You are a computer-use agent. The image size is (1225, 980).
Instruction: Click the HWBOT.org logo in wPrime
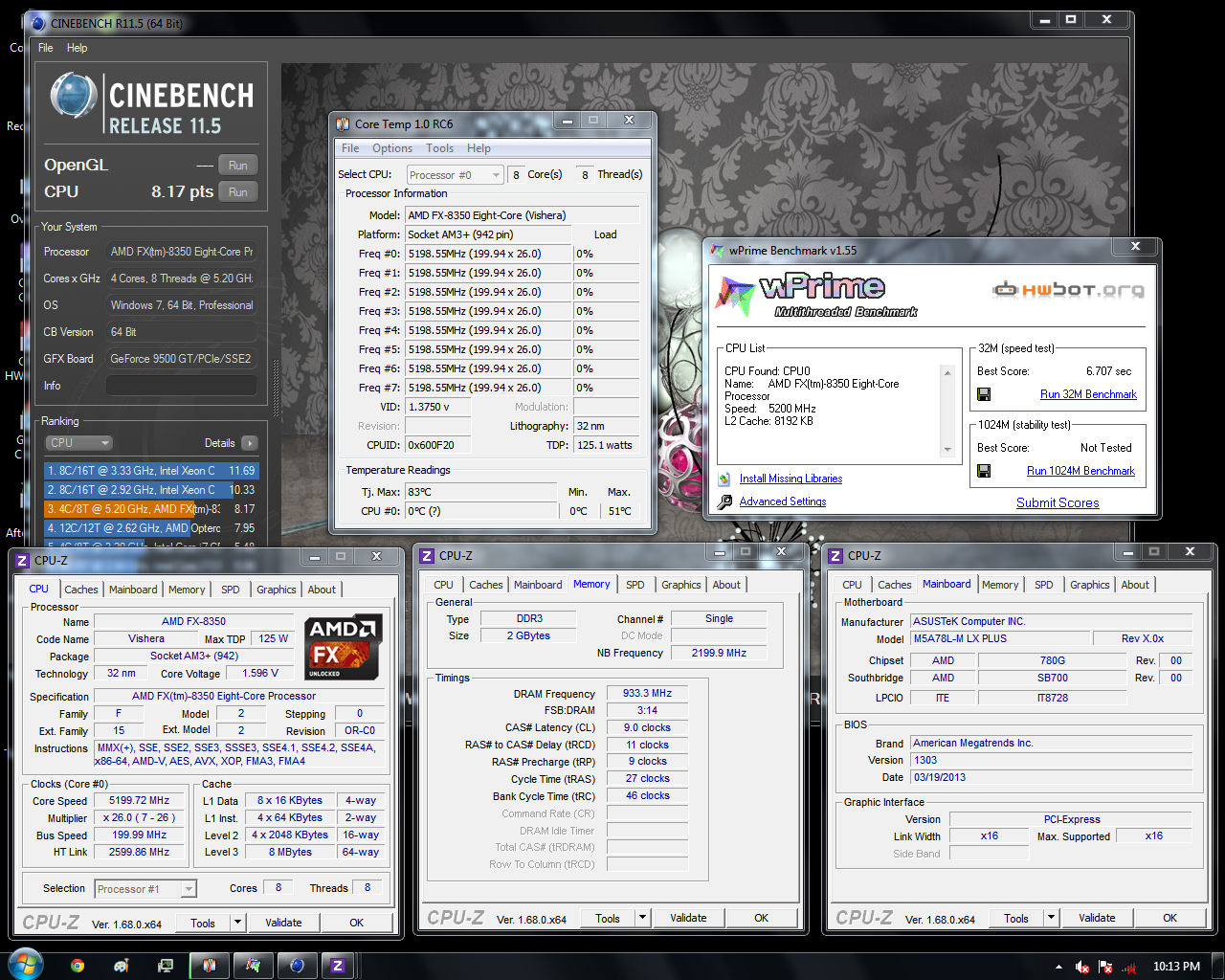pyautogui.click(x=1068, y=289)
